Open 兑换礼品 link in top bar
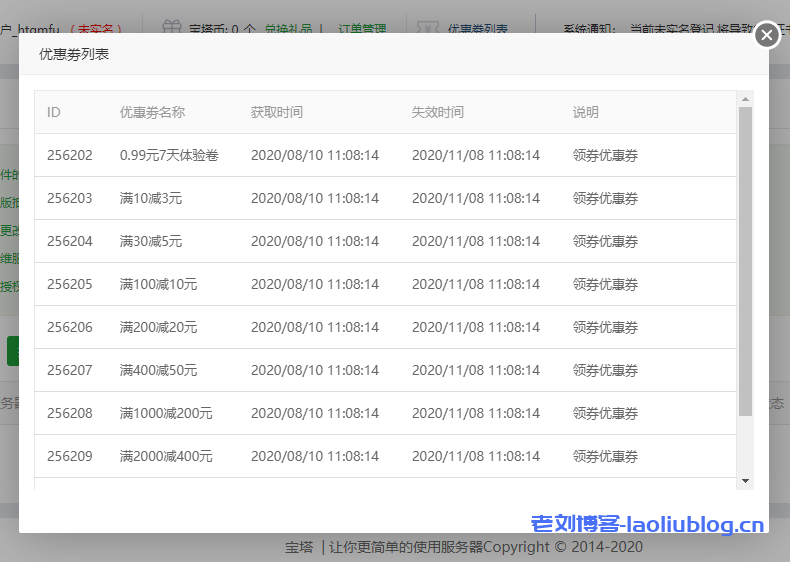This screenshot has width=790, height=562. point(289,30)
